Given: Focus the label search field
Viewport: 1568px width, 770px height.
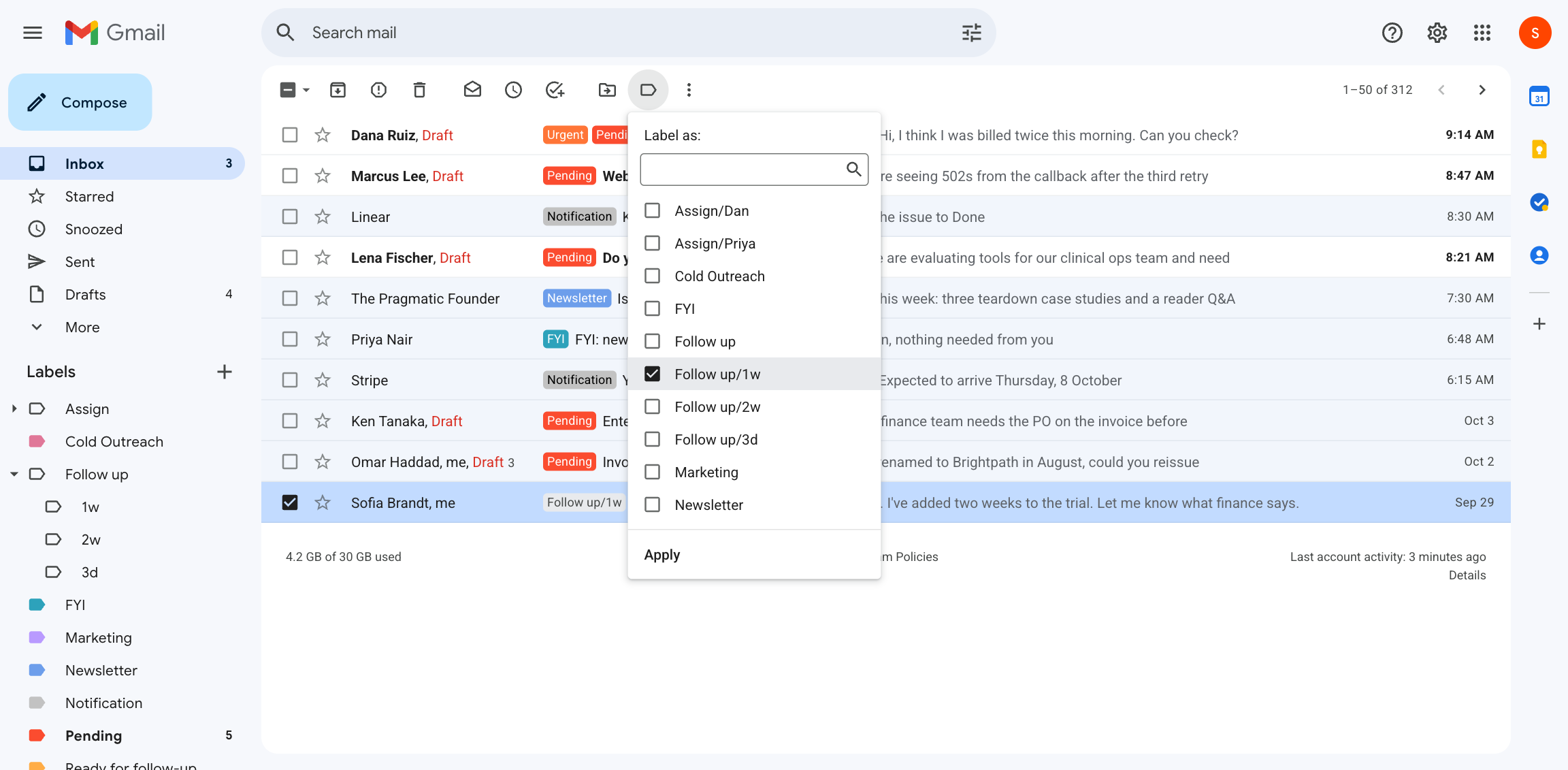Looking at the screenshot, I should (754, 169).
